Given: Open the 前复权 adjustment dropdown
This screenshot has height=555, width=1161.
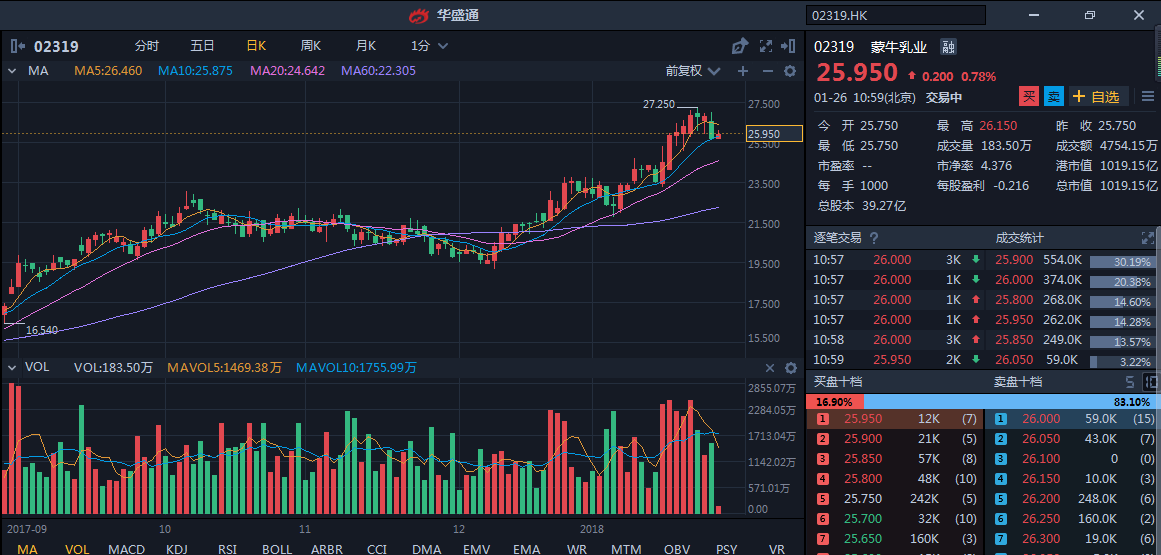Looking at the screenshot, I should click(x=698, y=71).
